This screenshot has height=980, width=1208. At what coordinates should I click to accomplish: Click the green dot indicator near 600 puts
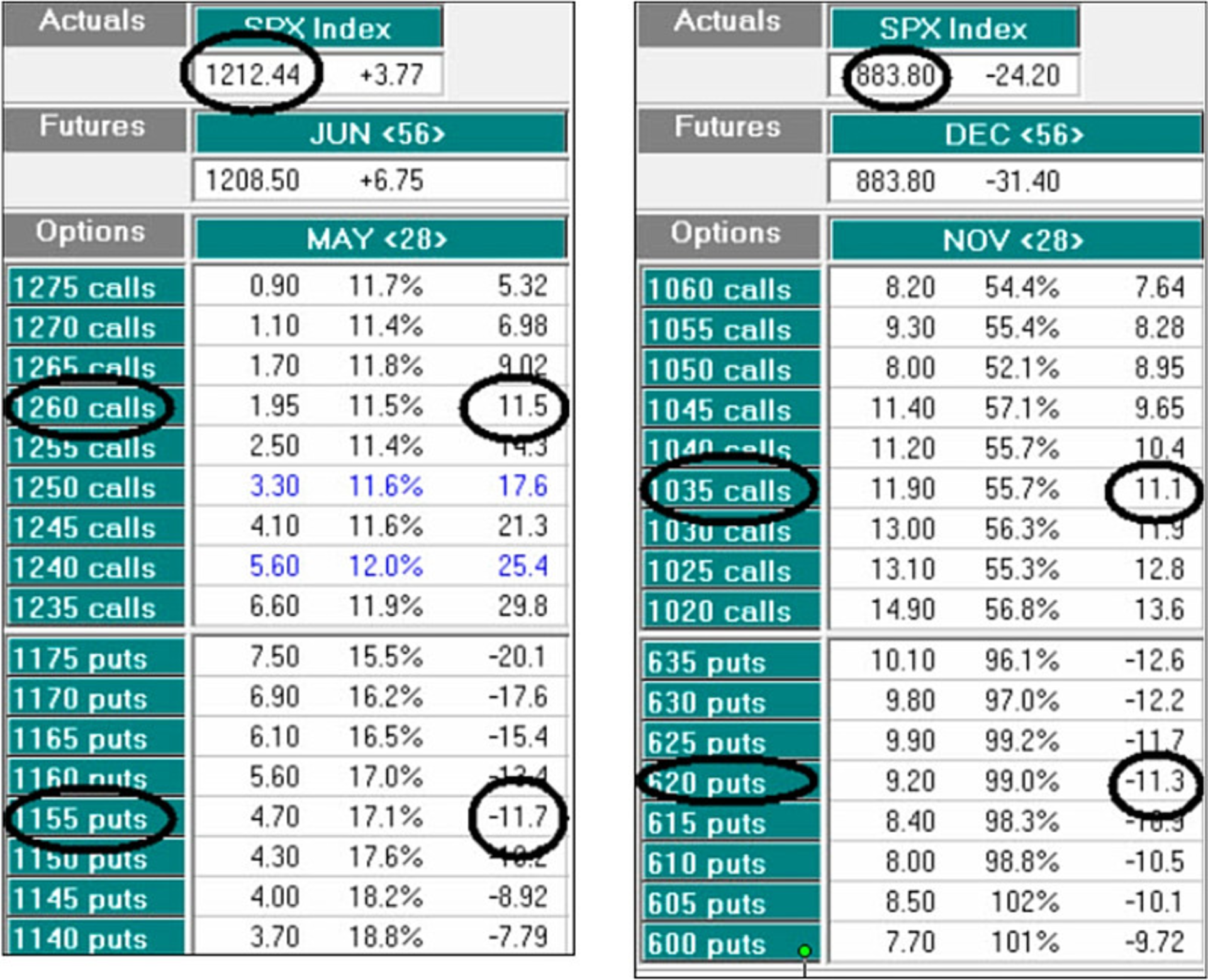point(804,950)
